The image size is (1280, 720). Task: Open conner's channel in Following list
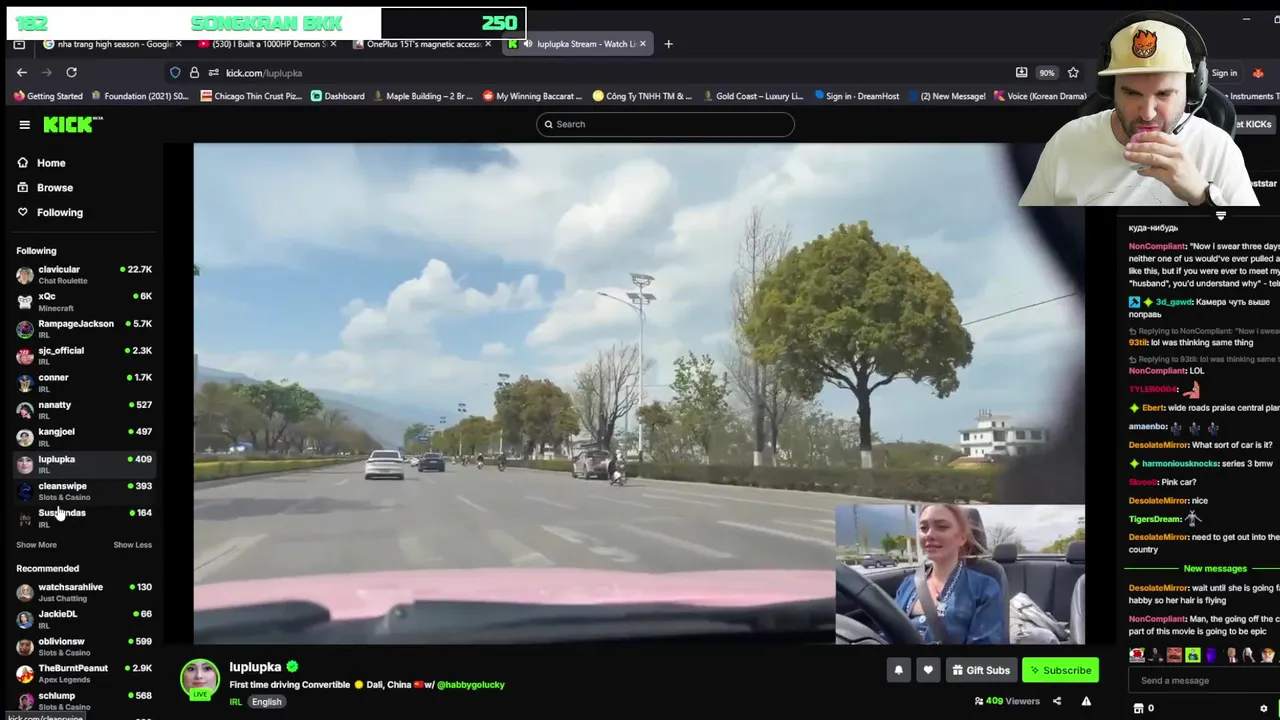pos(84,382)
